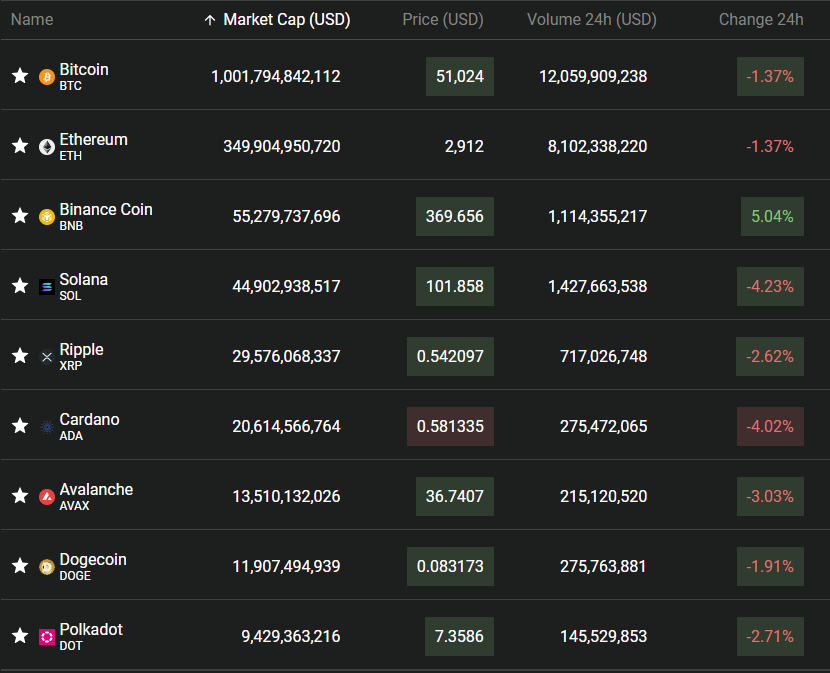Select the Binance Coin price 369.656
Screen dimensions: 830x673
[455, 216]
